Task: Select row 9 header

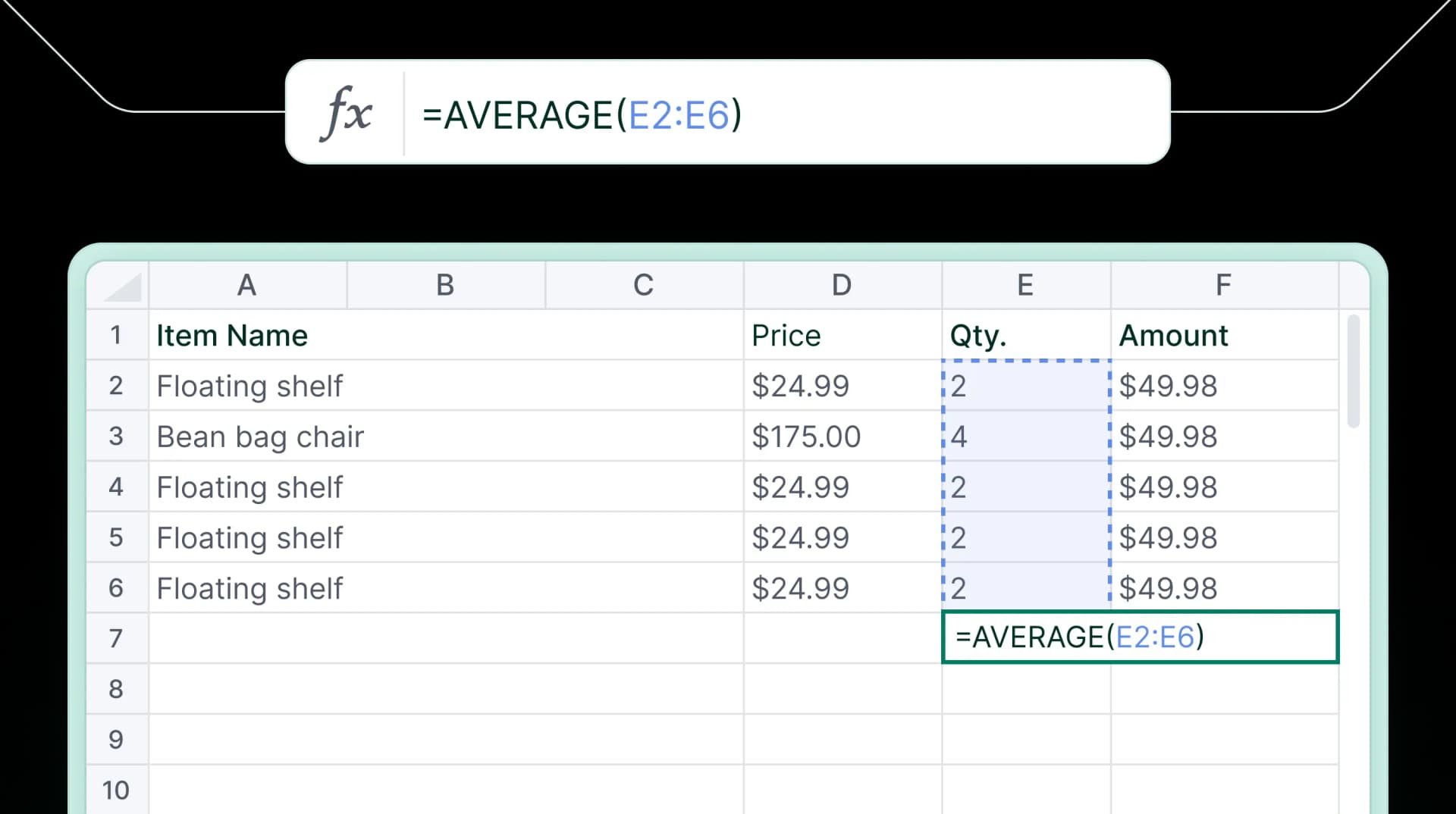Action: click(x=117, y=739)
